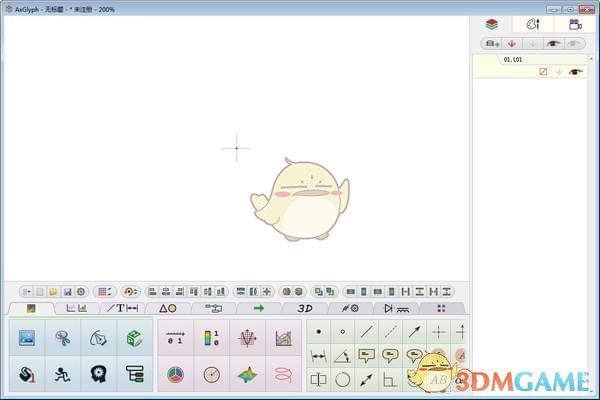Insert a function plot graph
600x400 pixels.
click(x=247, y=338)
